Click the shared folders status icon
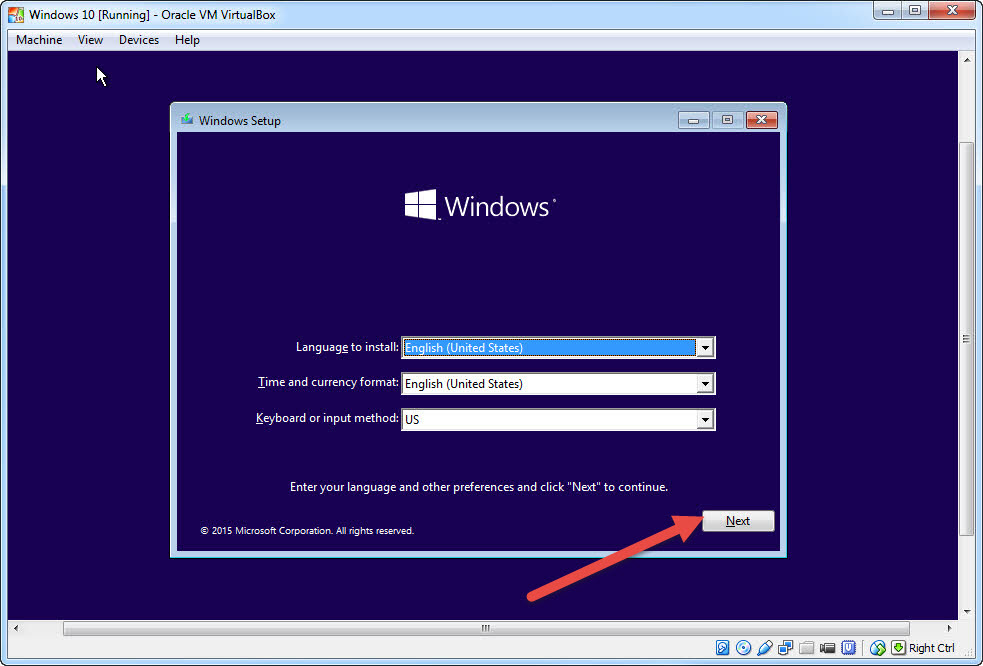983x666 pixels. click(807, 648)
